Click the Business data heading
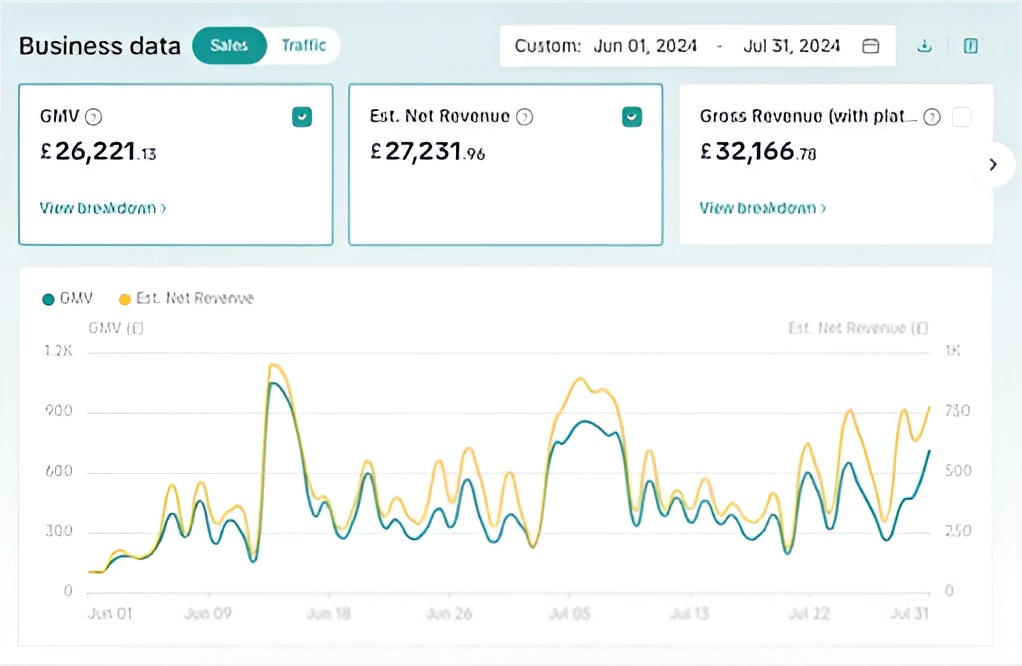This screenshot has height=666, width=1022. point(100,46)
